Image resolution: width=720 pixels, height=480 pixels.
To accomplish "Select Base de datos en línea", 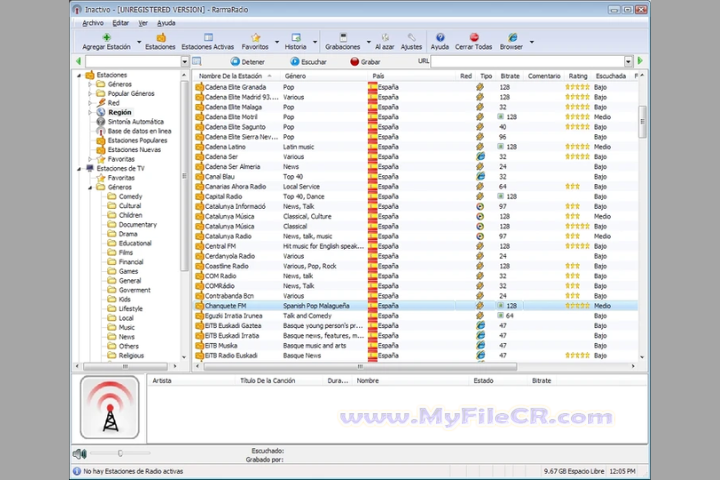I will click(x=140, y=131).
